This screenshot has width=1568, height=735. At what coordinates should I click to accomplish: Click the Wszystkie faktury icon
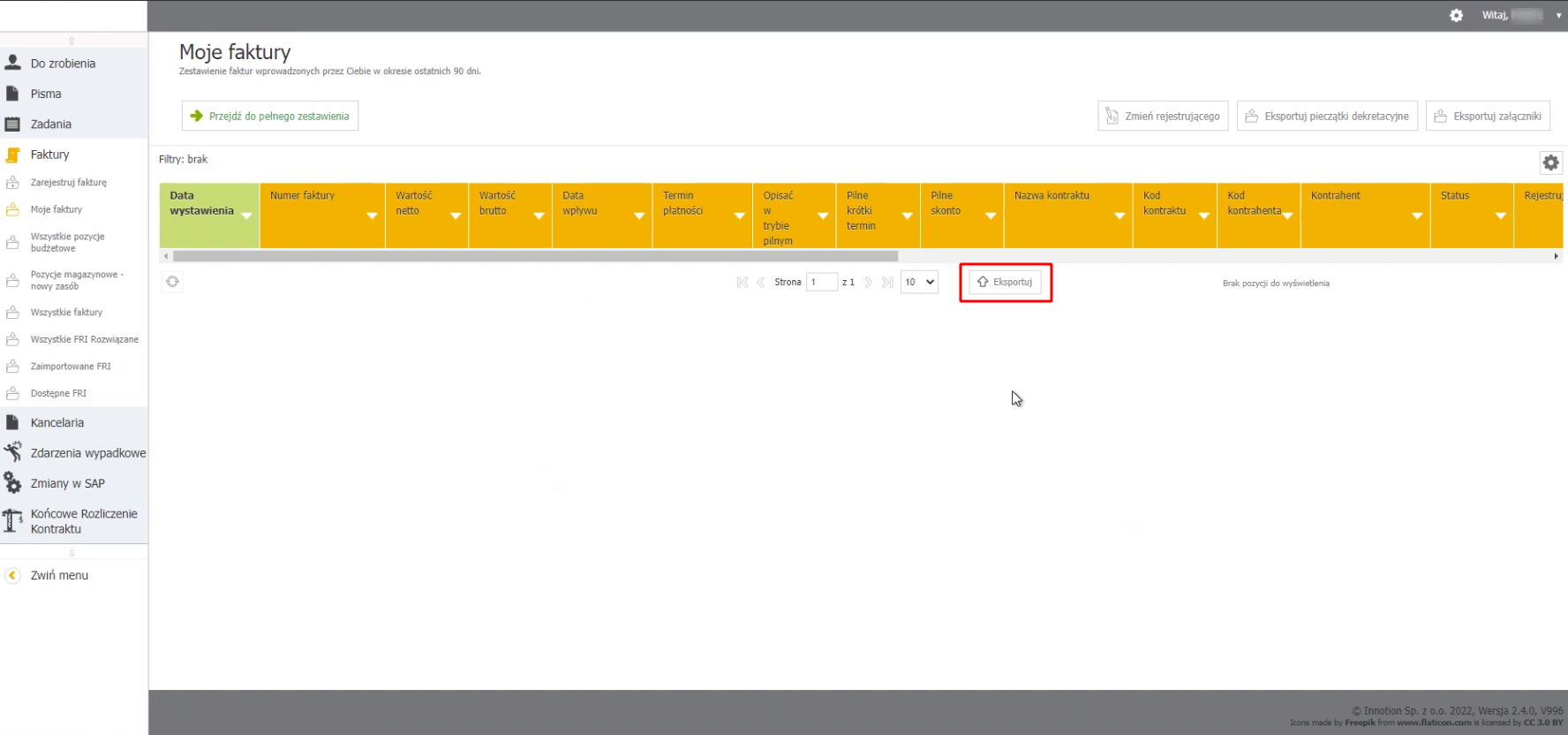[12, 313]
